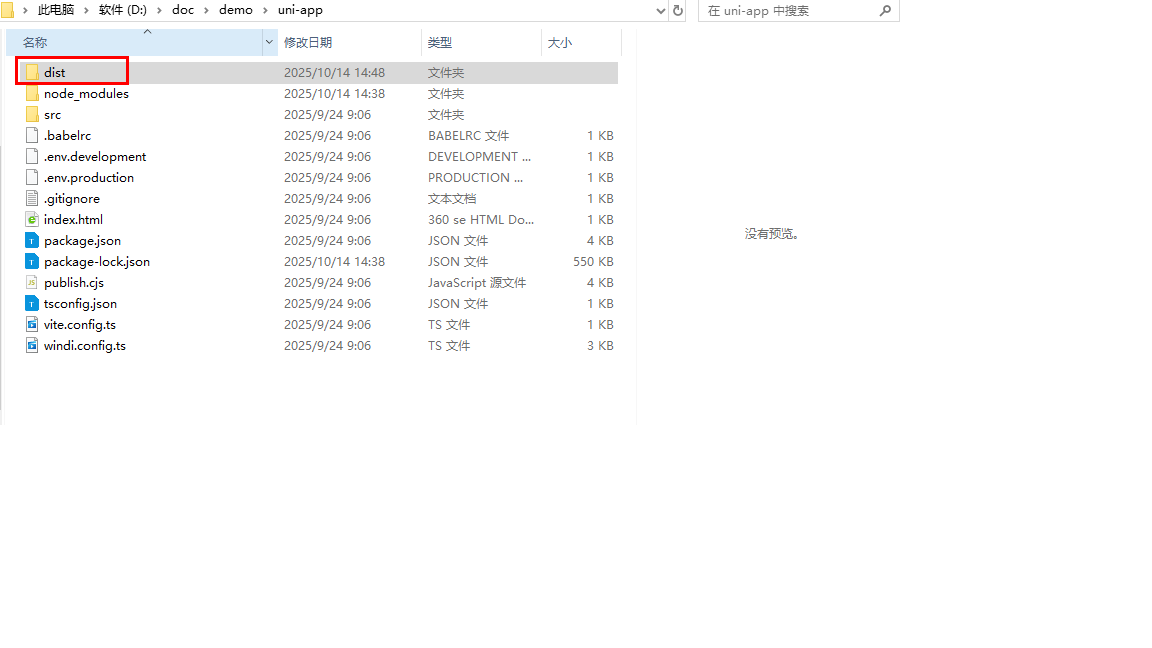The height and width of the screenshot is (648, 1152).
Task: Go to 此电脑 in the breadcrumb
Action: point(56,10)
